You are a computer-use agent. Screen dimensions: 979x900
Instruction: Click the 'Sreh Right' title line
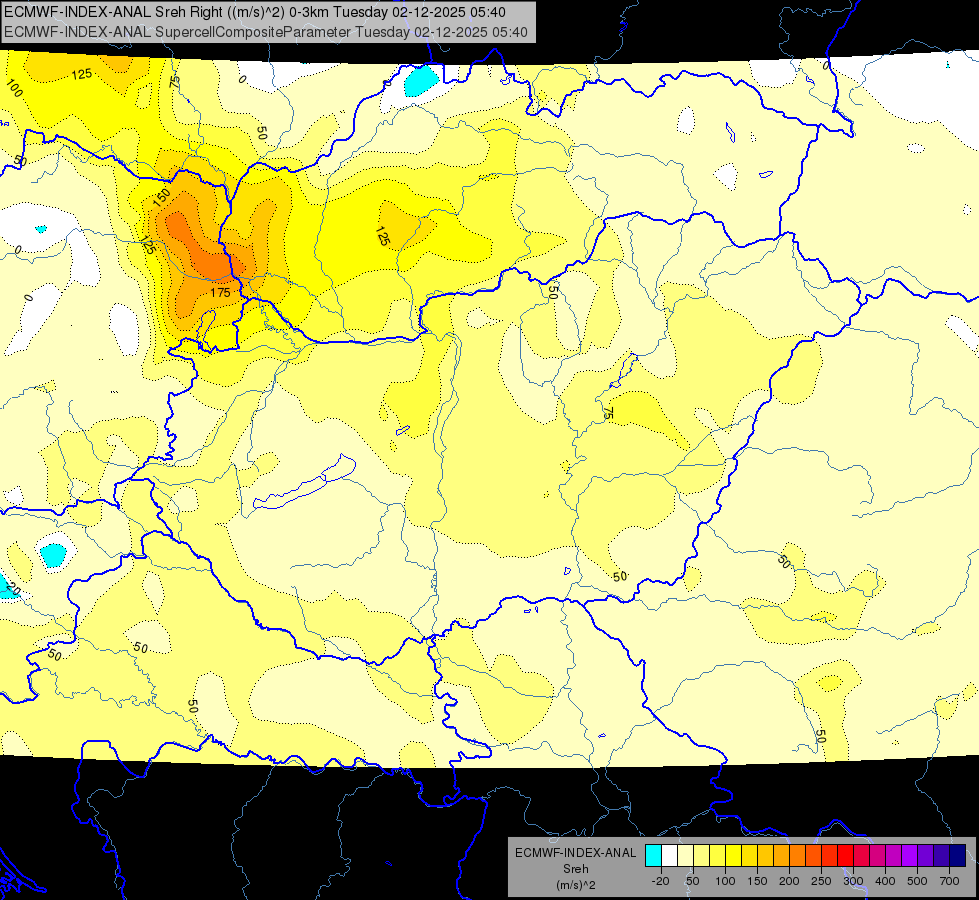tap(255, 12)
